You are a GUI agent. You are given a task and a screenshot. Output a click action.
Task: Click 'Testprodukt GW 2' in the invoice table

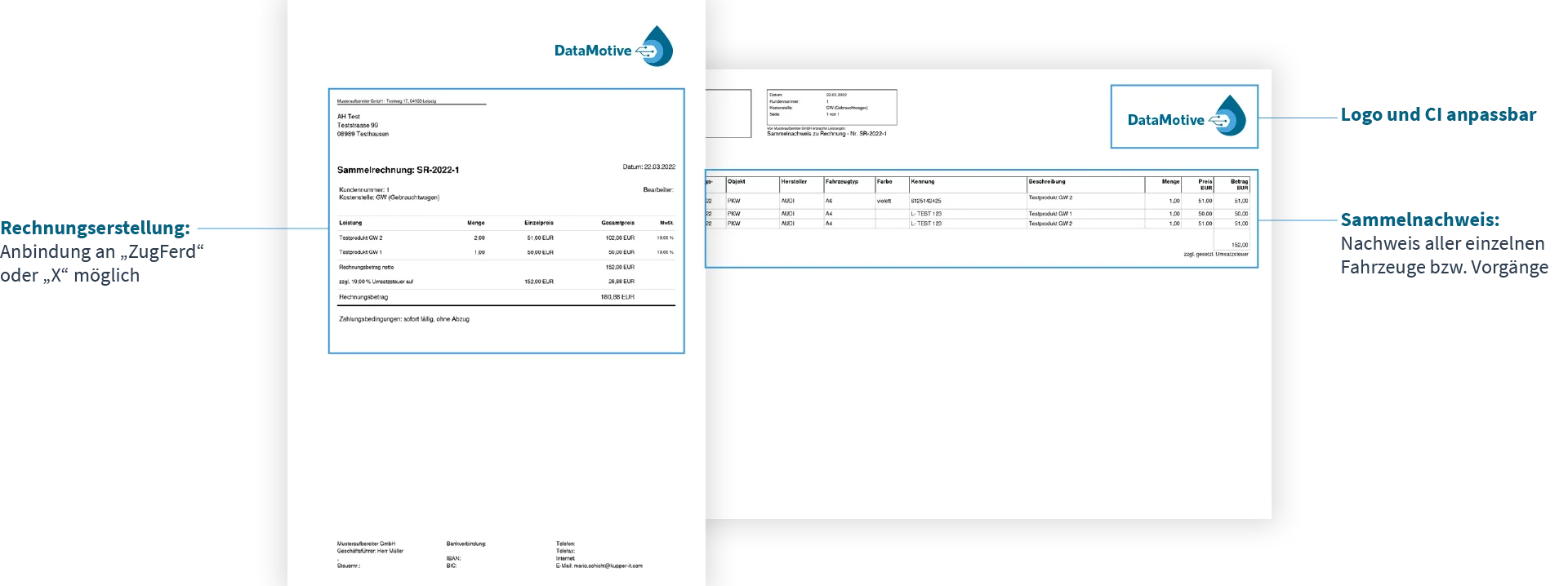[360, 238]
